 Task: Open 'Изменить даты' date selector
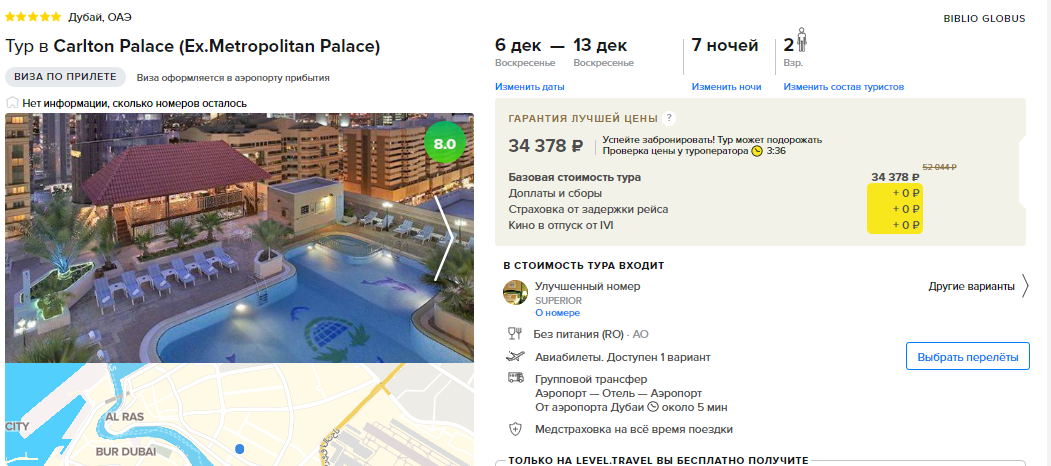point(530,86)
